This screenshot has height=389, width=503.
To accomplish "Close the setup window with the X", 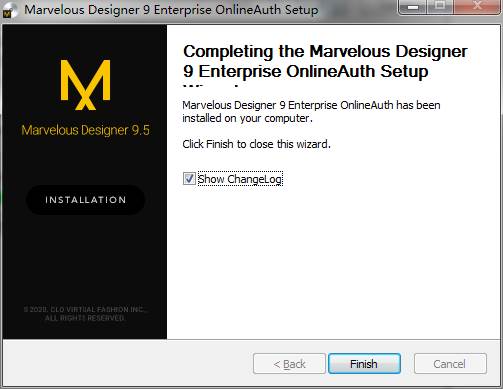I will tap(477, 7).
